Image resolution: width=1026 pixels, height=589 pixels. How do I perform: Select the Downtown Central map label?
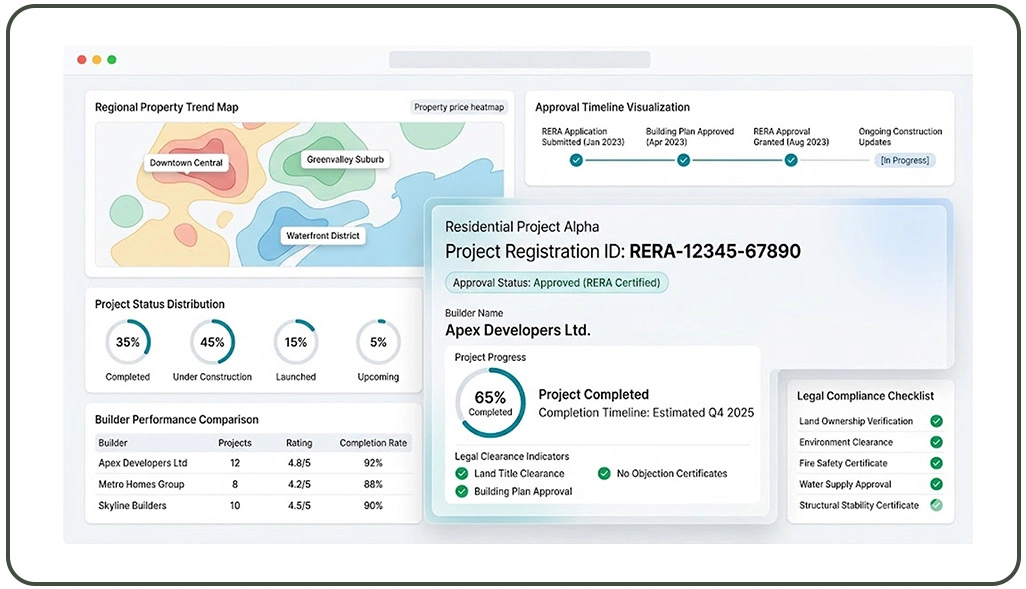[186, 163]
